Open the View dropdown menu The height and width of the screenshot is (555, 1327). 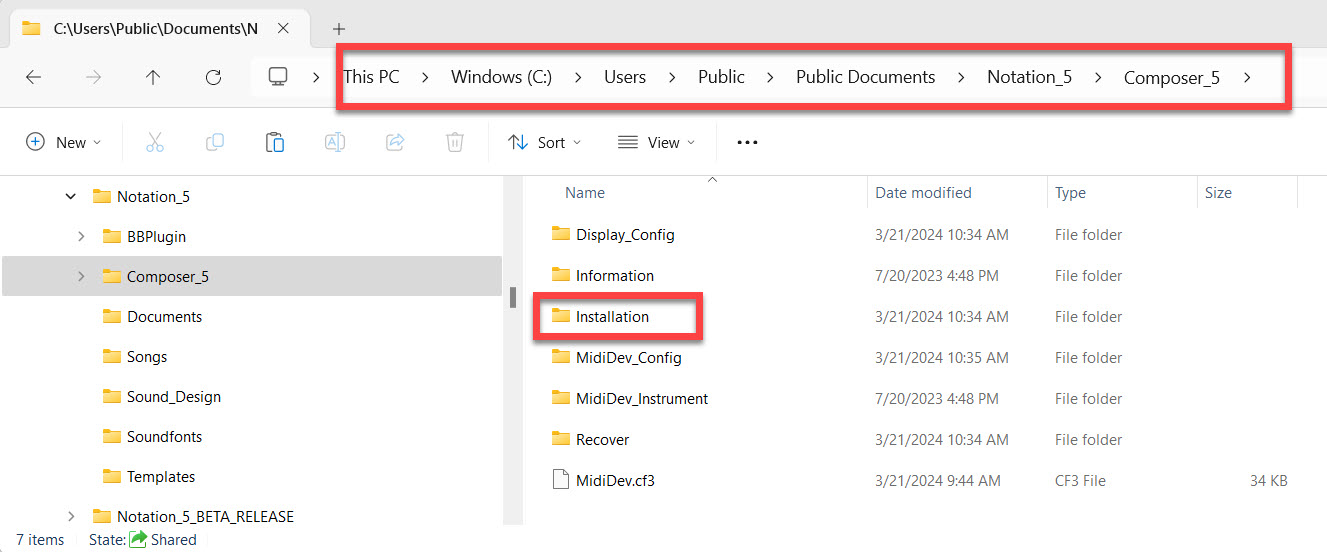pos(656,142)
